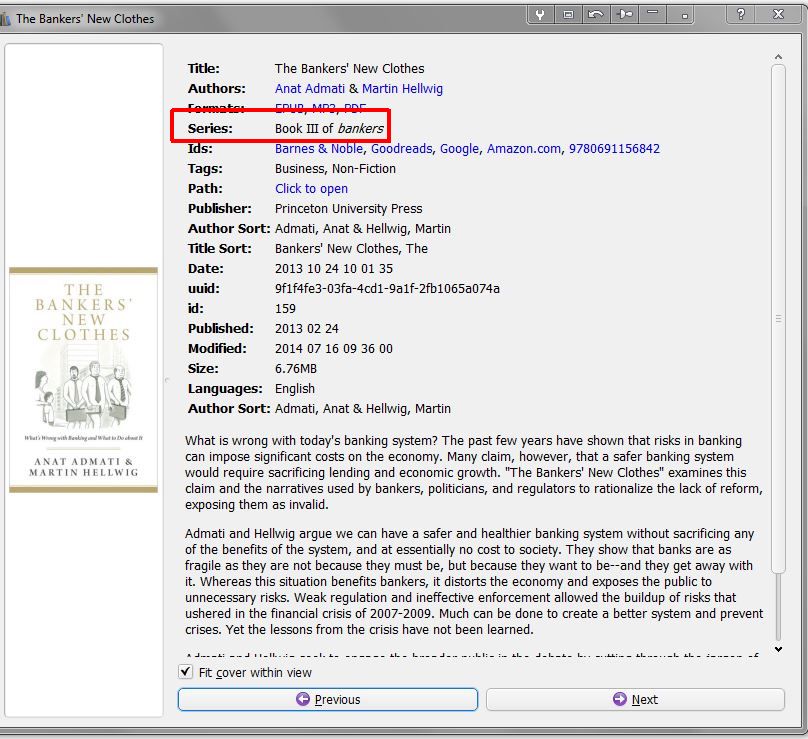Click the Date value 2013 10 24 10 01 35
The width and height of the screenshot is (808, 739).
click(x=333, y=268)
